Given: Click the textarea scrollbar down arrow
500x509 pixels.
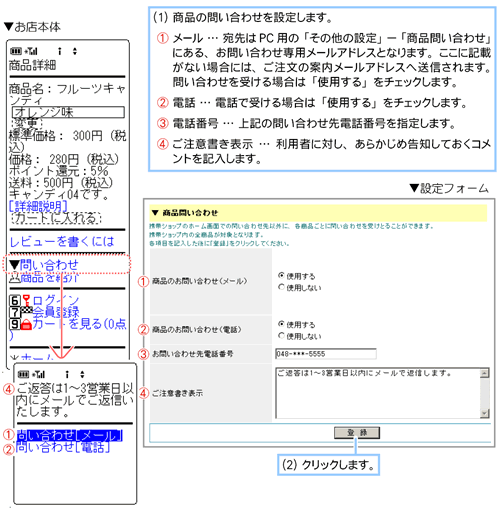Looking at the screenshot, I should (485, 413).
